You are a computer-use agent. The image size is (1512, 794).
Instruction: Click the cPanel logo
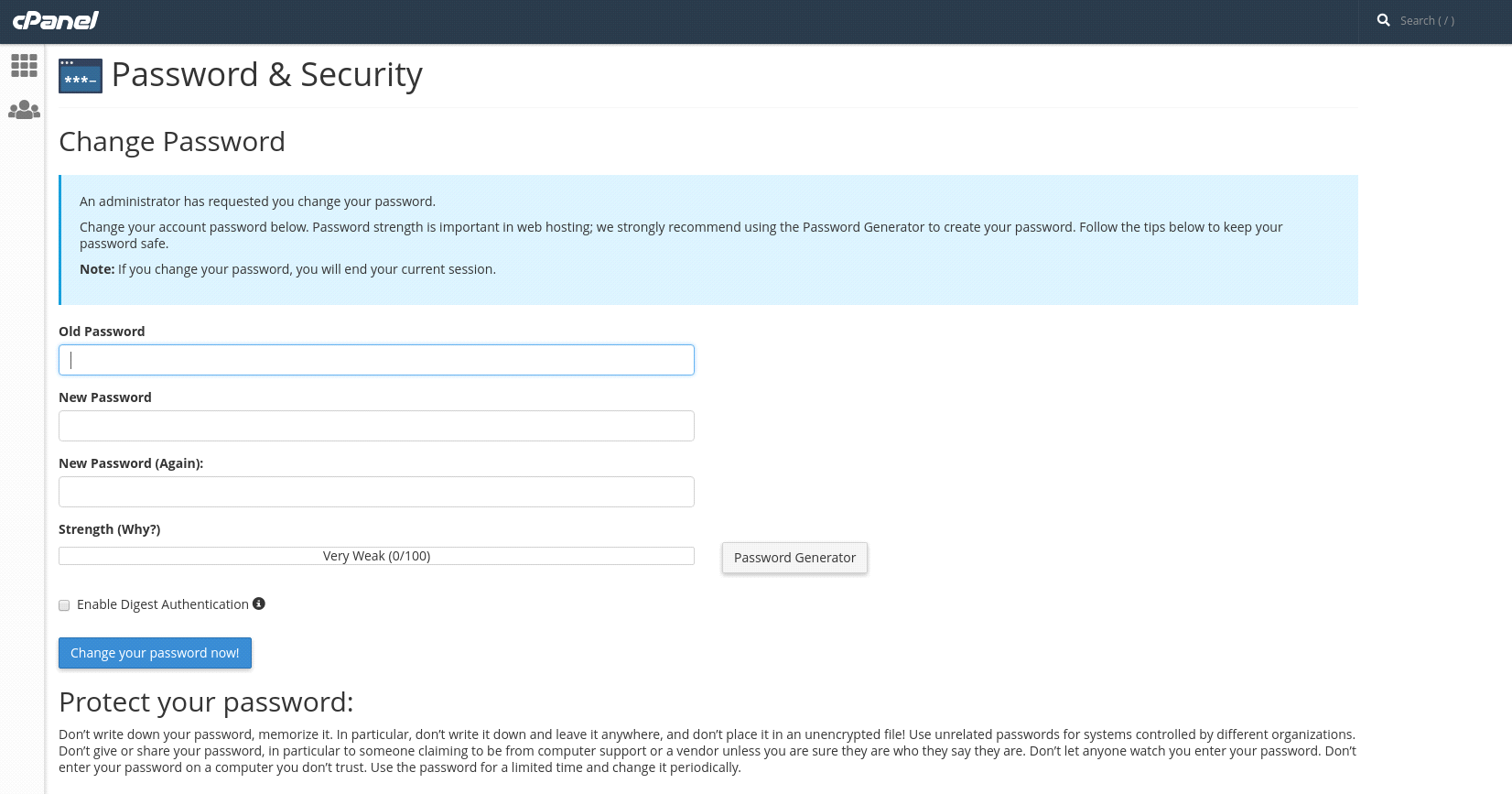(56, 20)
